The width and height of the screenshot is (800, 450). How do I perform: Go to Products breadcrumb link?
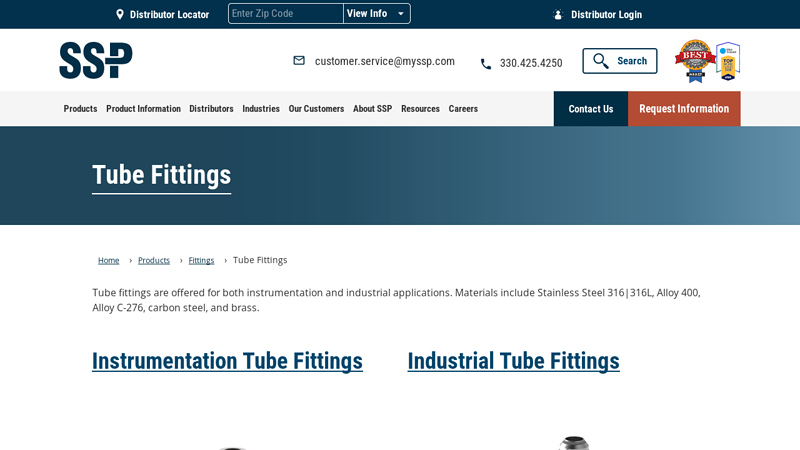pyautogui.click(x=154, y=260)
